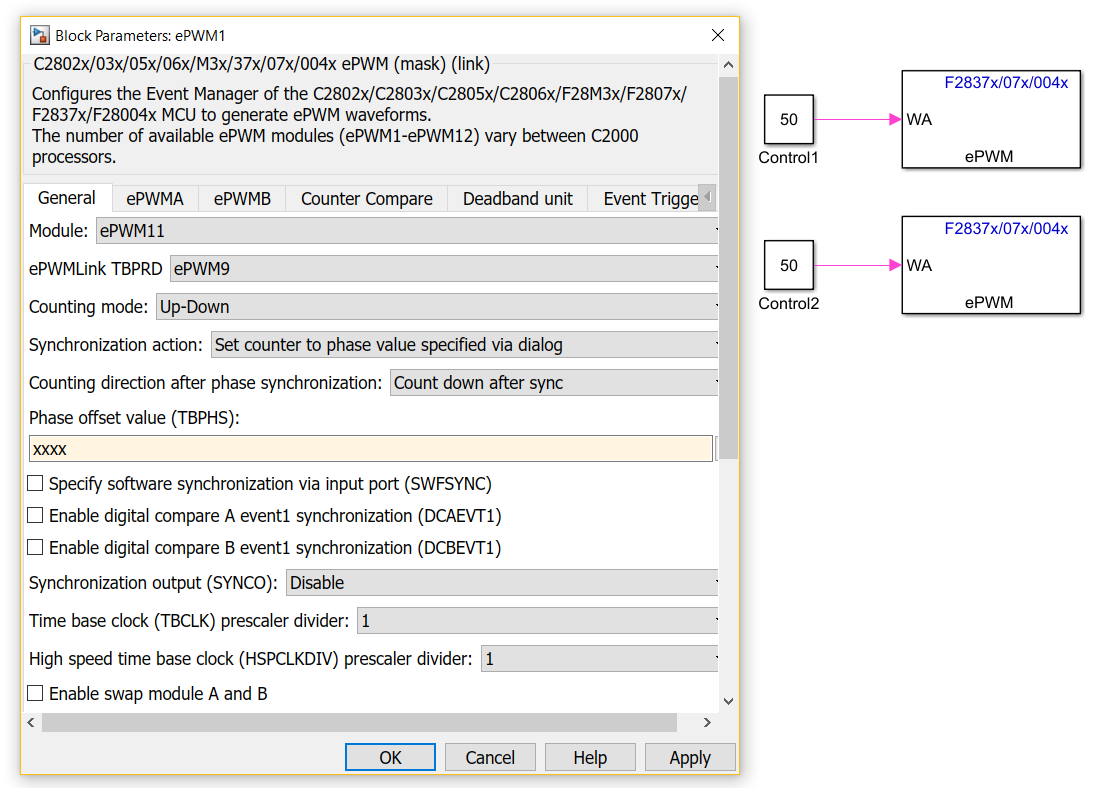Click vertical scrollbar down arrow
This screenshot has height=788, width=1115.
coord(728,701)
